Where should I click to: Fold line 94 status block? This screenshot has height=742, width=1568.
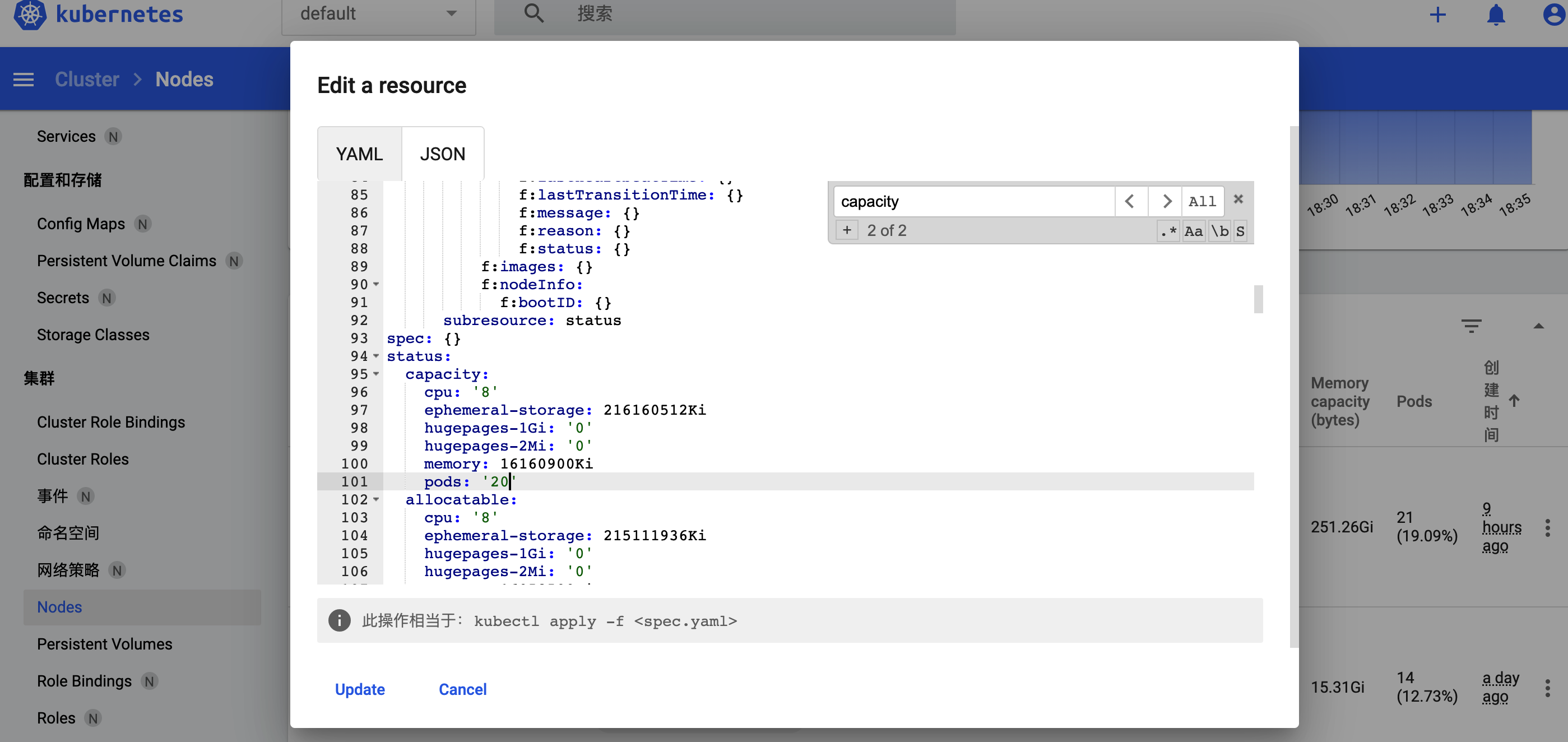(x=376, y=356)
